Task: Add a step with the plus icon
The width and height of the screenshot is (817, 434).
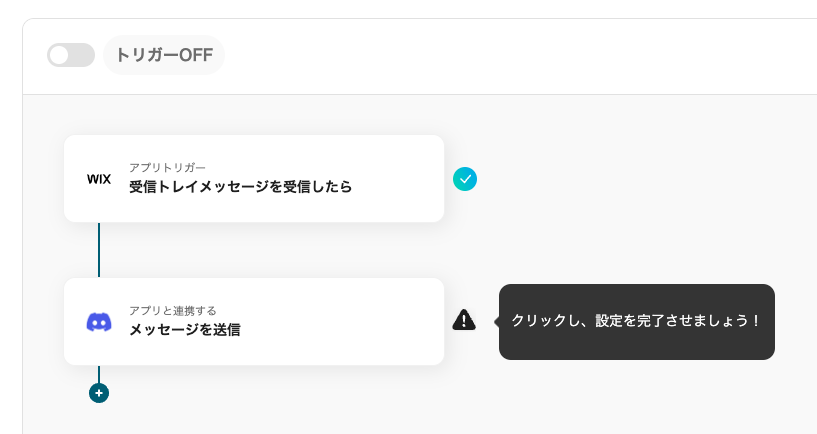Action: (99, 393)
